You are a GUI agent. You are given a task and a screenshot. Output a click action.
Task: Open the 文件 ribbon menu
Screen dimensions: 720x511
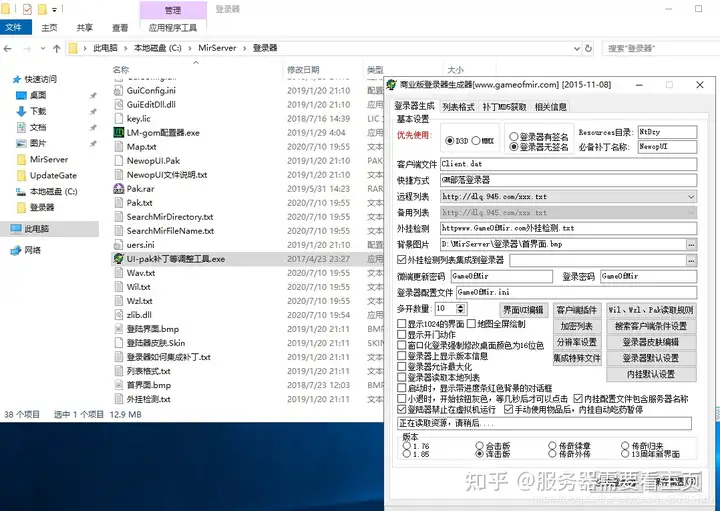point(14,28)
